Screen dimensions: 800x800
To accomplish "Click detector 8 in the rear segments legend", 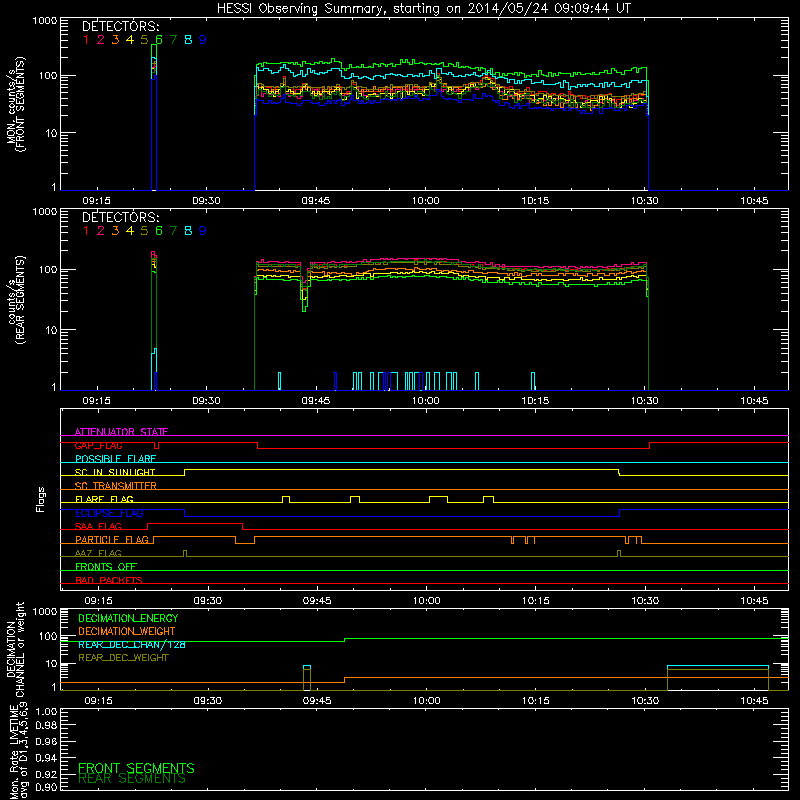I will (188, 231).
